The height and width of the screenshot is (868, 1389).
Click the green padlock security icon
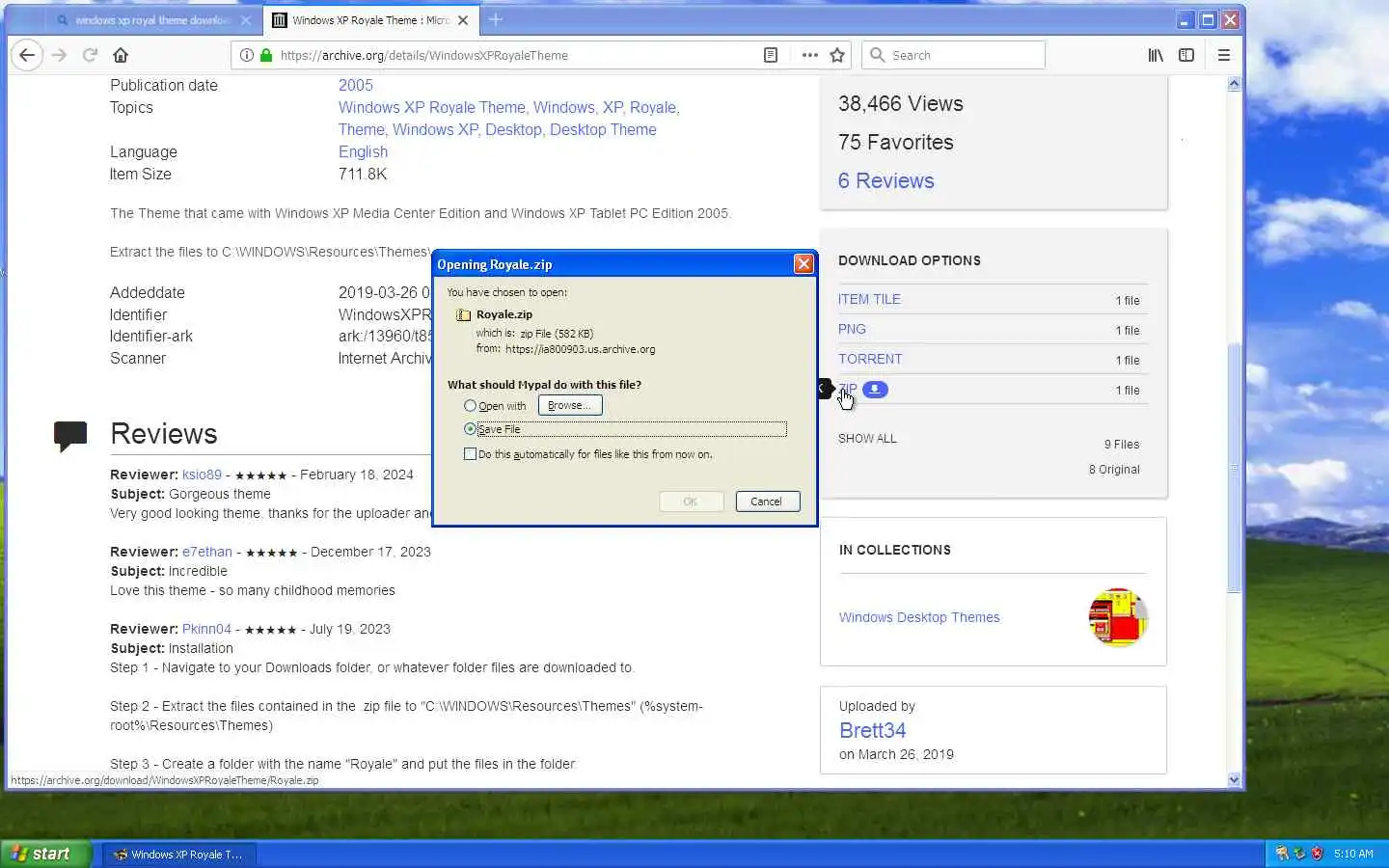click(x=266, y=55)
